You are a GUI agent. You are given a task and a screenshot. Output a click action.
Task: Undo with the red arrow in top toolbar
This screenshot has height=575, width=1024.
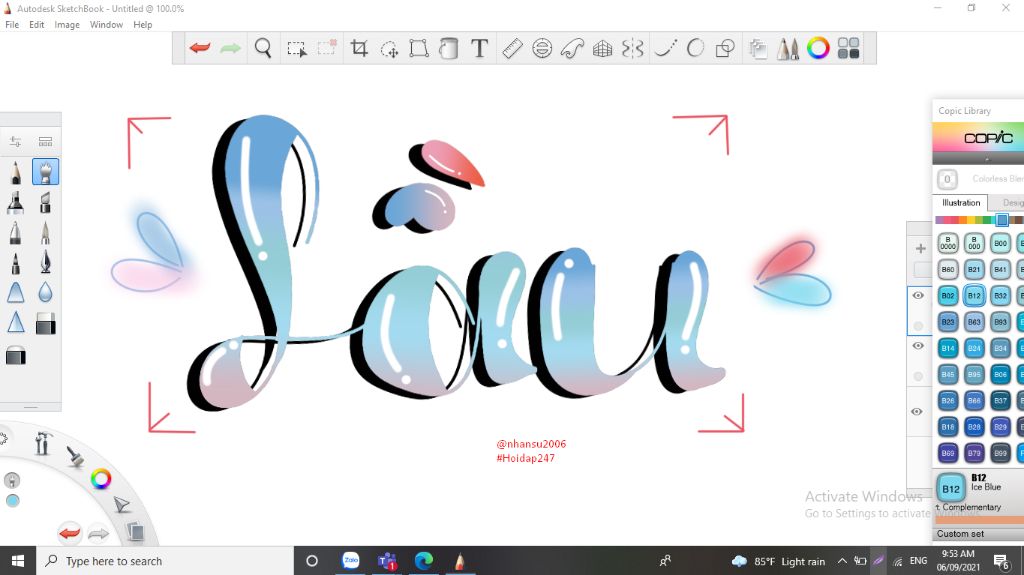point(200,48)
